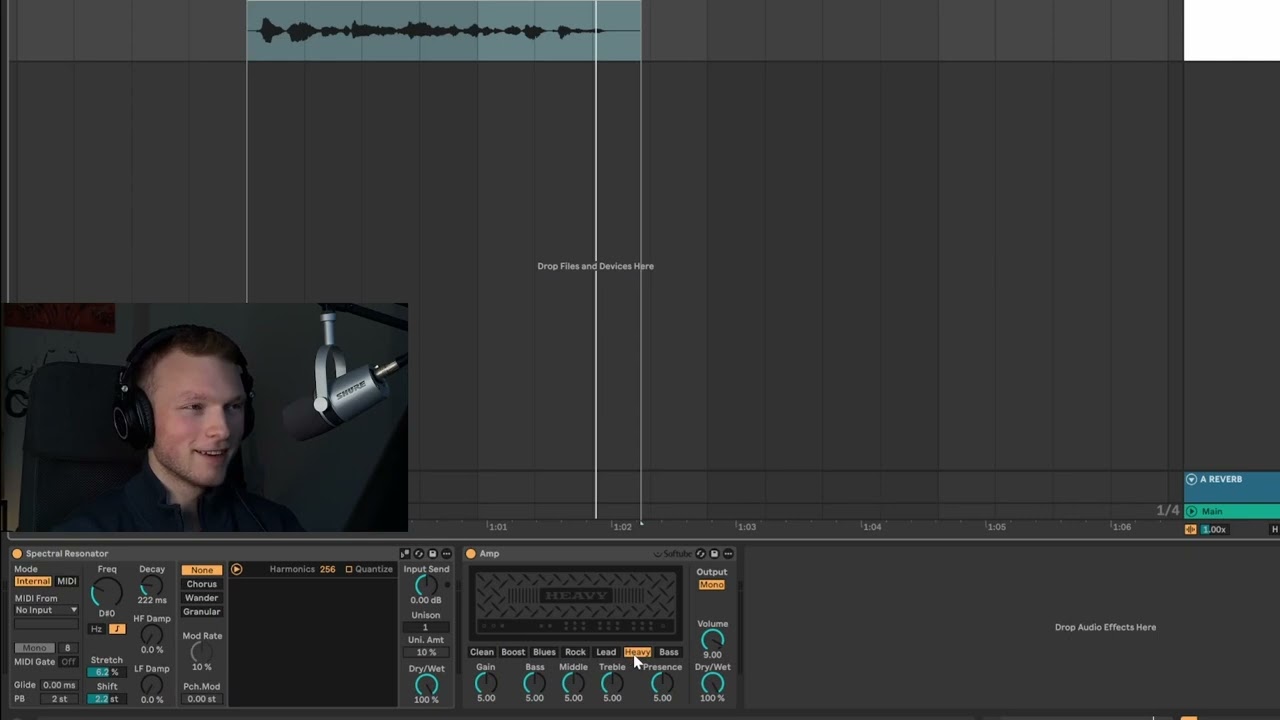Viewport: 1280px width, 720px height.
Task: Click Spectral Resonator hot-swap preset icon
Action: tap(419, 553)
